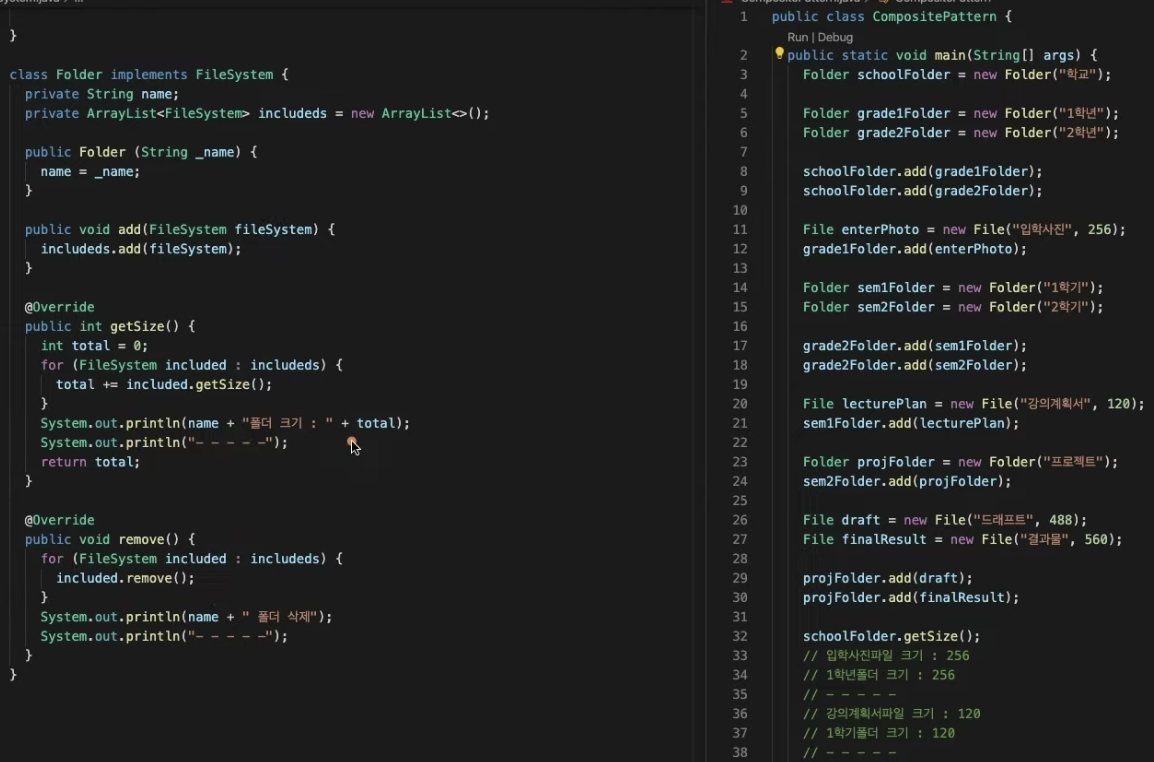1154x762 pixels.
Task: Click the Debug code lens above main
Action: click(835, 37)
